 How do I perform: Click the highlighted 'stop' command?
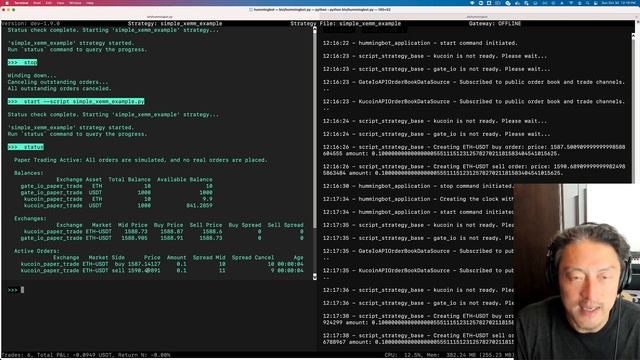[x=22, y=62]
